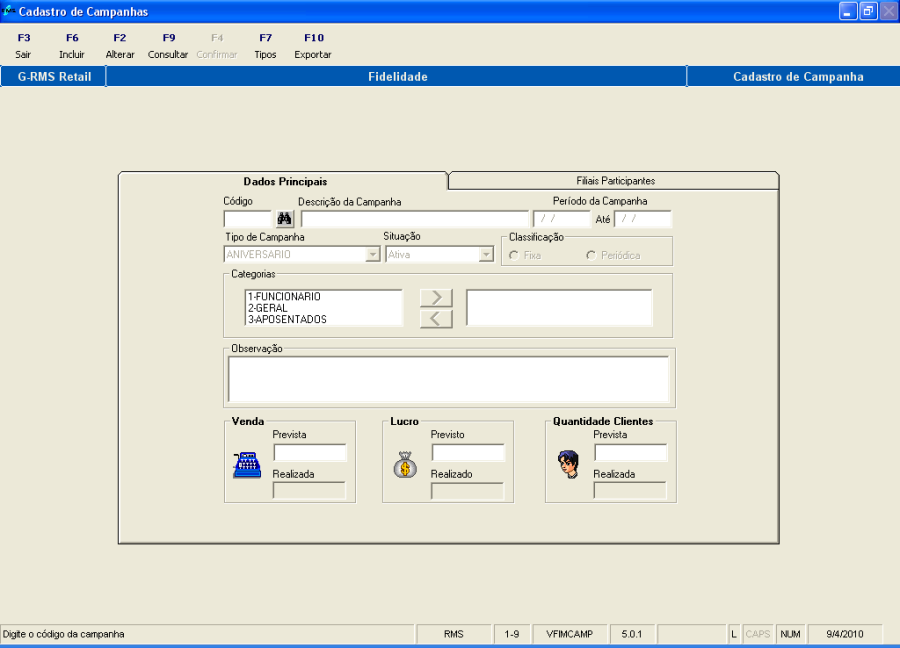Click the customer face icon in Quantidade Clientes
Screen dimensions: 900x648
pos(568,464)
